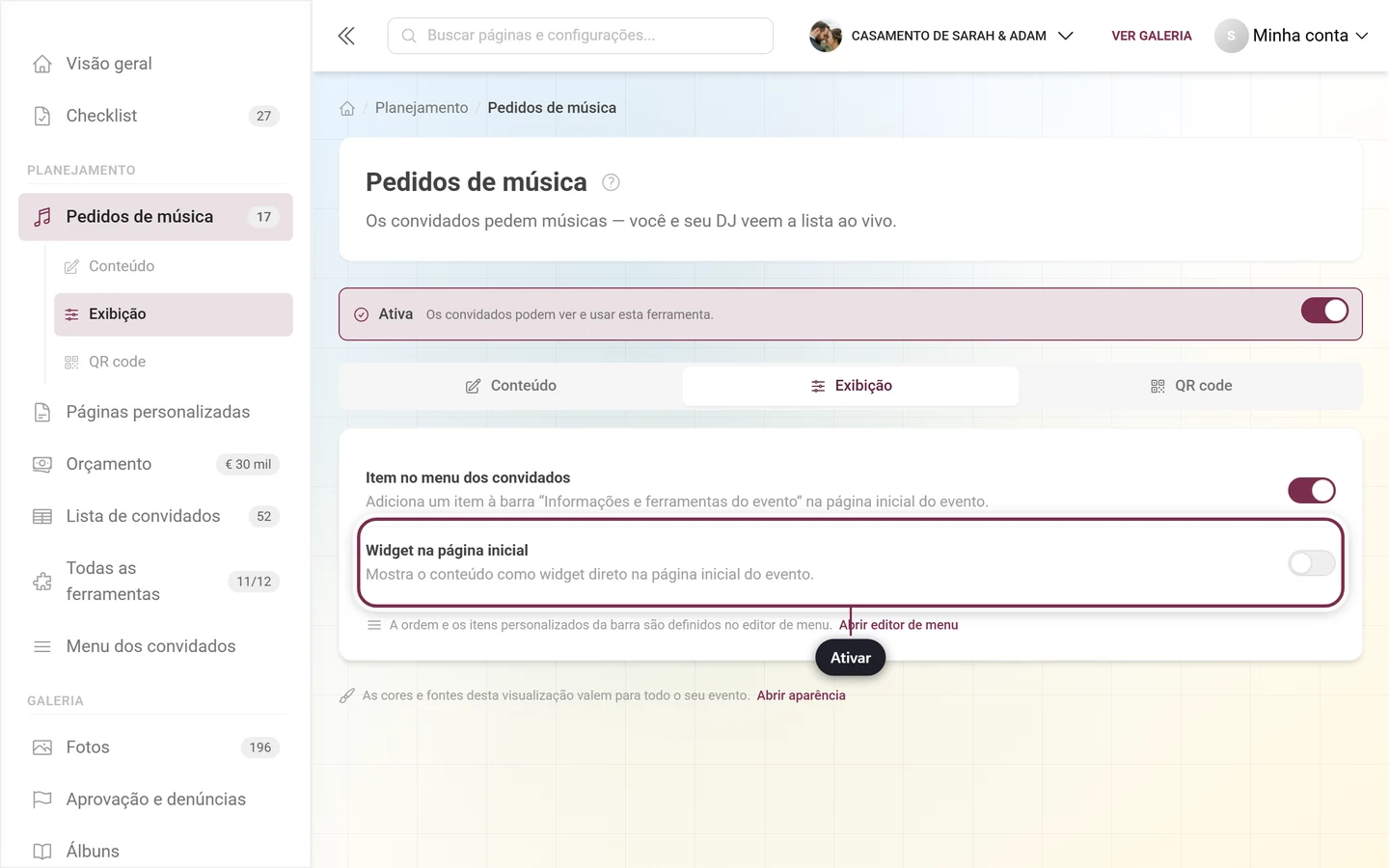Click the Checklist document icon in sidebar
The width and height of the screenshot is (1389, 868).
42,116
